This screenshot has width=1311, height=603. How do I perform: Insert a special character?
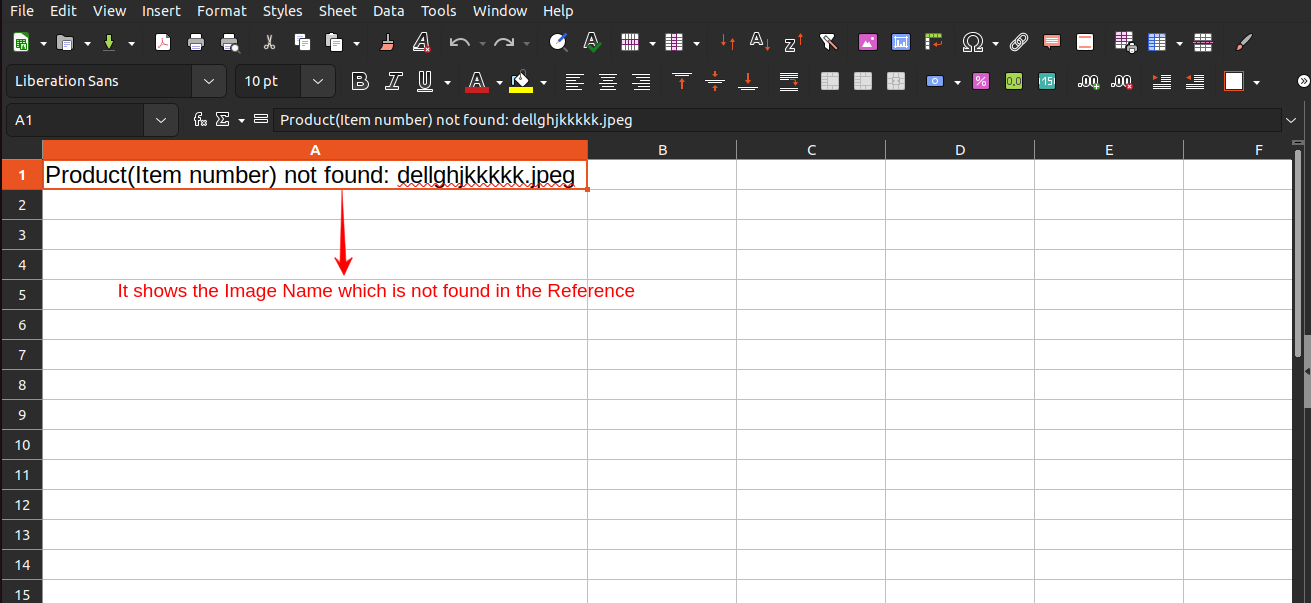point(973,41)
